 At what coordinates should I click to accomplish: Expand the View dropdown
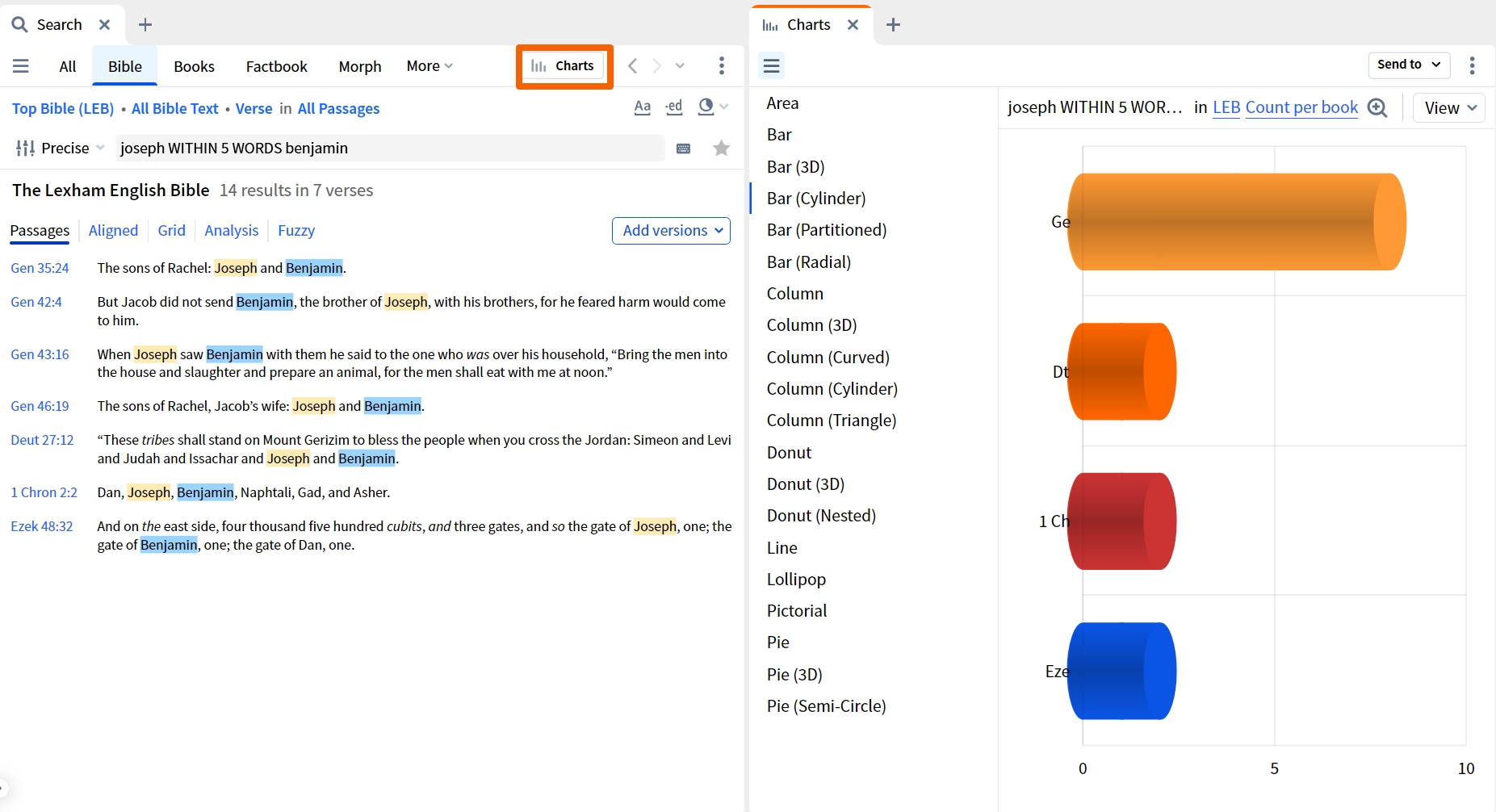[1449, 108]
